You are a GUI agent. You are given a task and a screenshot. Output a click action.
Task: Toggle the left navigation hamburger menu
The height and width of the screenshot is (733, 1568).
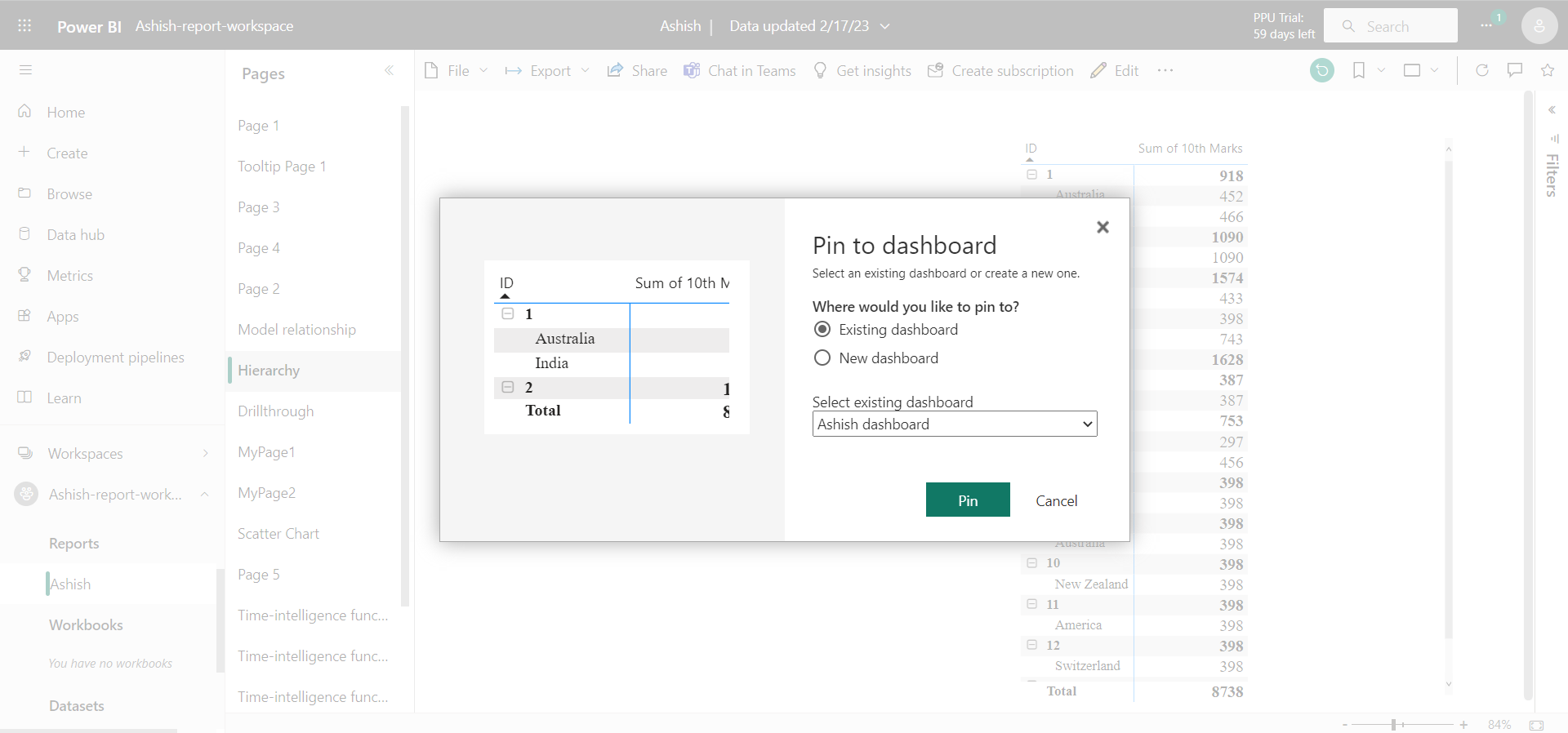25,70
